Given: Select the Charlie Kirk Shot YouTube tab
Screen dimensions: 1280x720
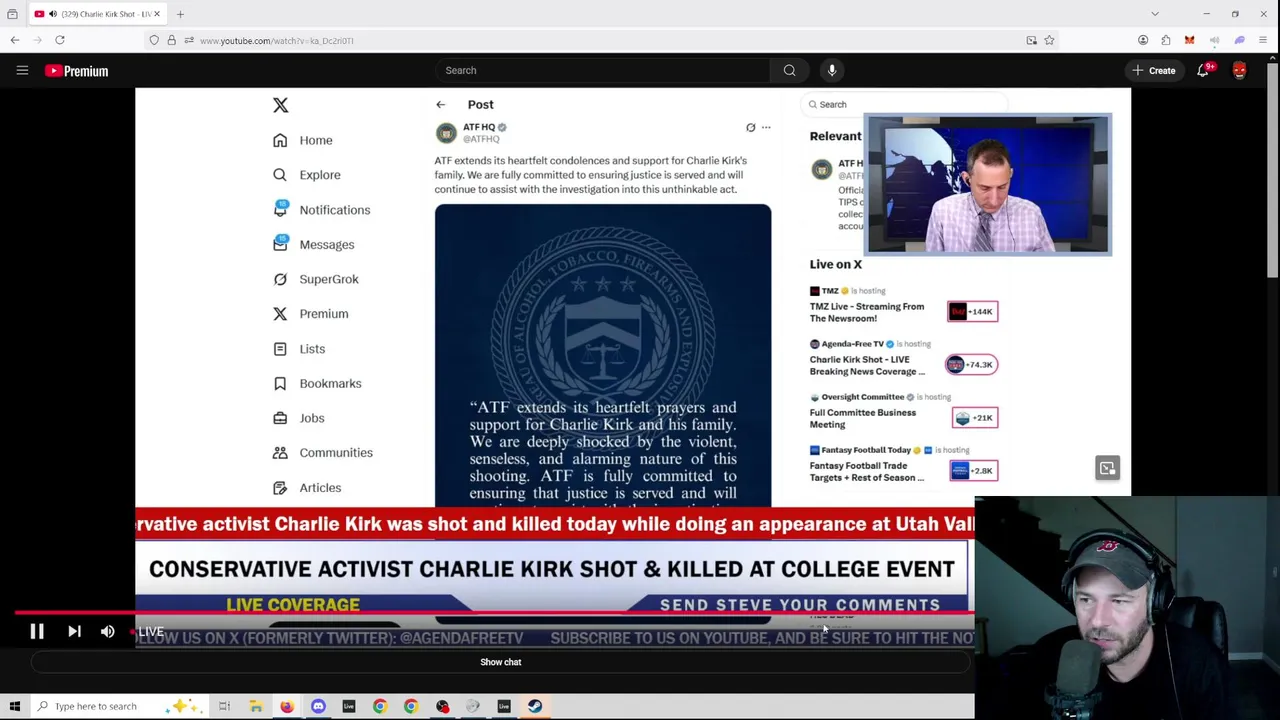Looking at the screenshot, I should coord(98,14).
